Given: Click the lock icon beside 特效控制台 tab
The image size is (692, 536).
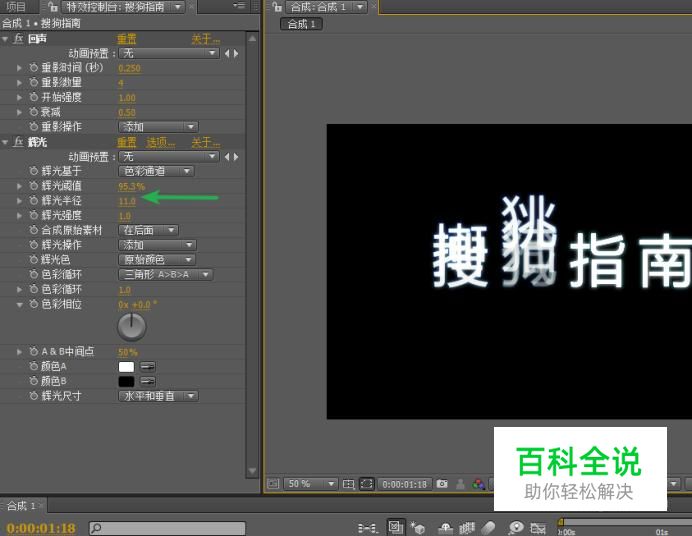Looking at the screenshot, I should (x=53, y=7).
